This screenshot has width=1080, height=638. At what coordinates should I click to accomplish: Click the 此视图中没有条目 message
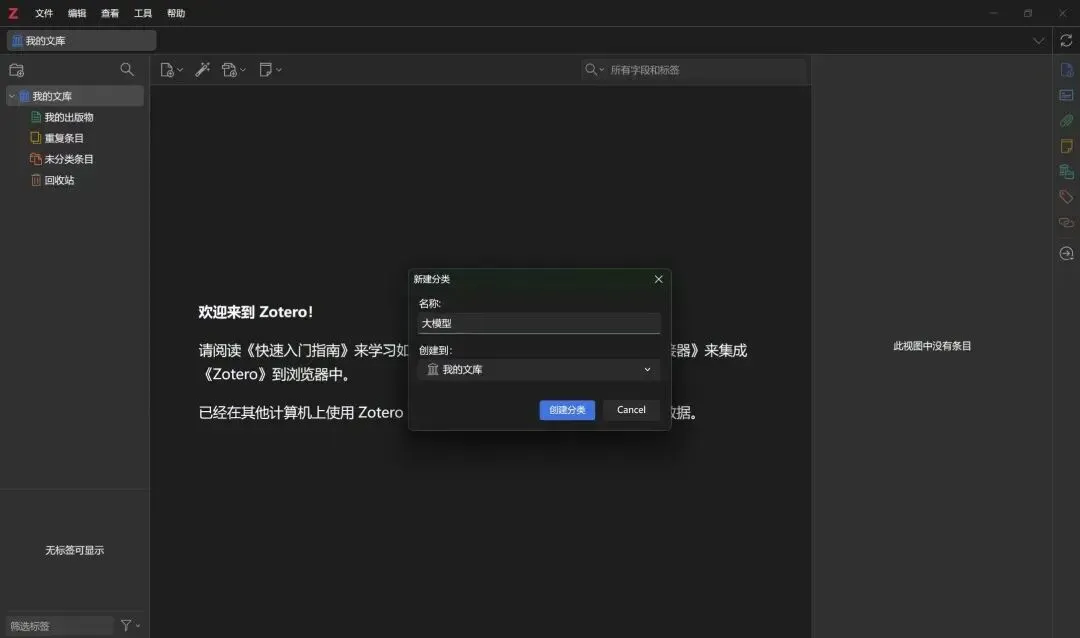click(x=932, y=346)
